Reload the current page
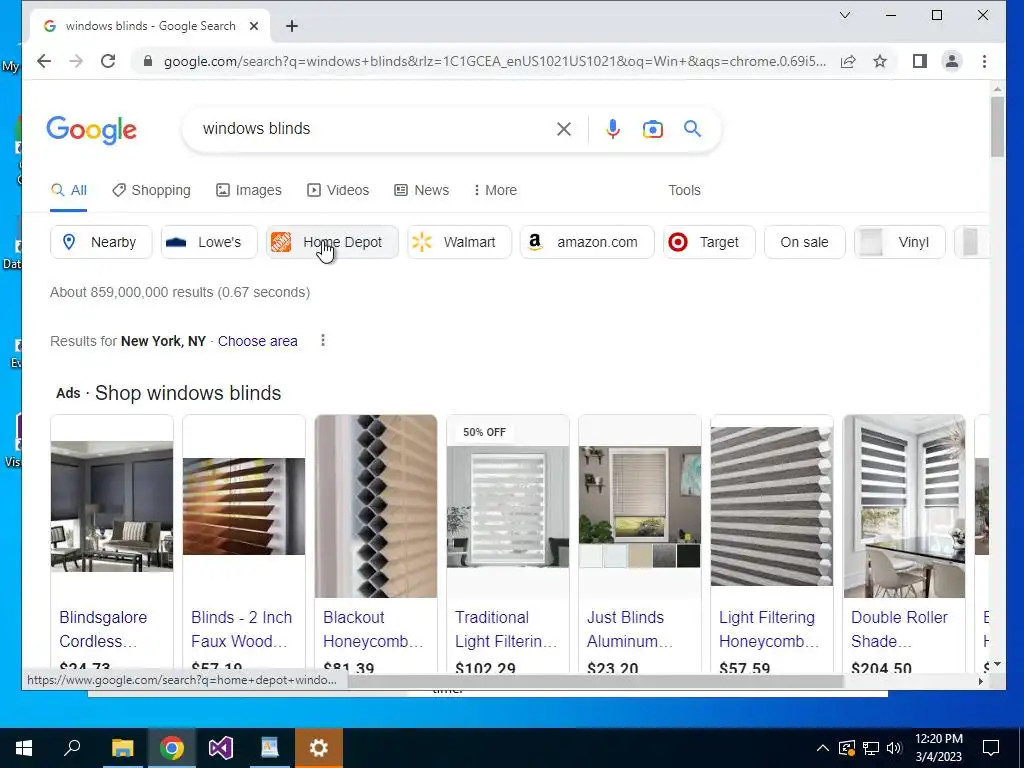Viewport: 1024px width, 768px height. pos(108,61)
